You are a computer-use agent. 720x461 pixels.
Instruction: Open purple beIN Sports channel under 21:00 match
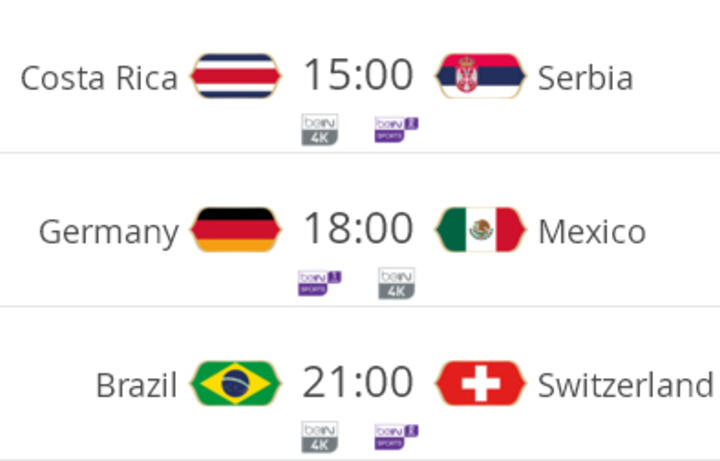(396, 437)
